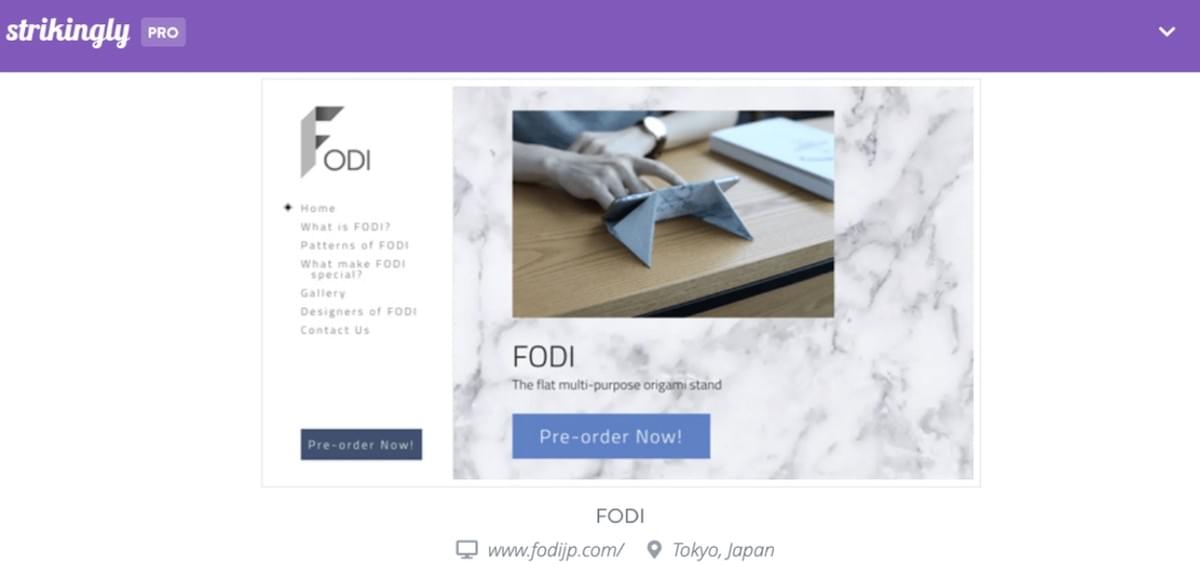Click the monitor icon beside website URL
This screenshot has height=572, width=1200.
click(x=466, y=550)
